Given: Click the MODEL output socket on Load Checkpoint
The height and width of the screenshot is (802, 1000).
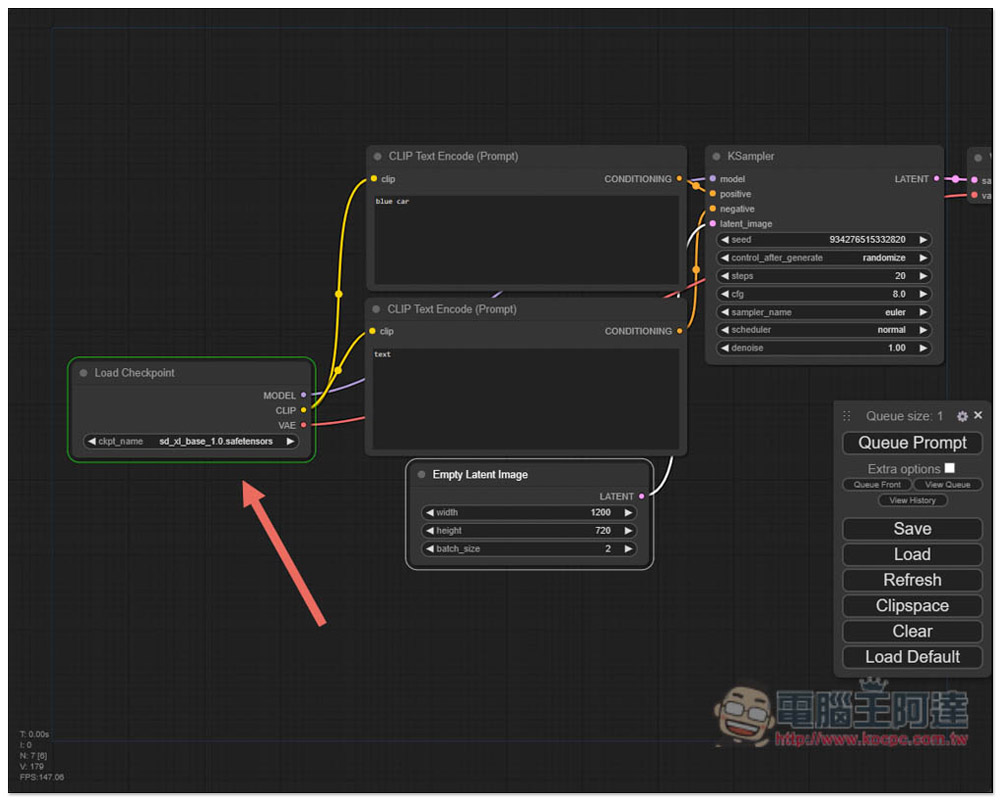Looking at the screenshot, I should (x=304, y=396).
